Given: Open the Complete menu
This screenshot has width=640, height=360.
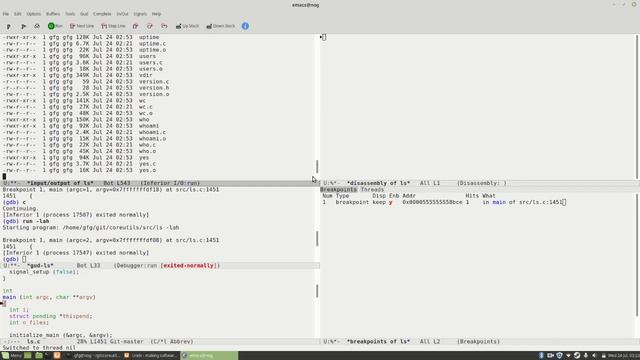Looking at the screenshot, I should (x=102, y=14).
